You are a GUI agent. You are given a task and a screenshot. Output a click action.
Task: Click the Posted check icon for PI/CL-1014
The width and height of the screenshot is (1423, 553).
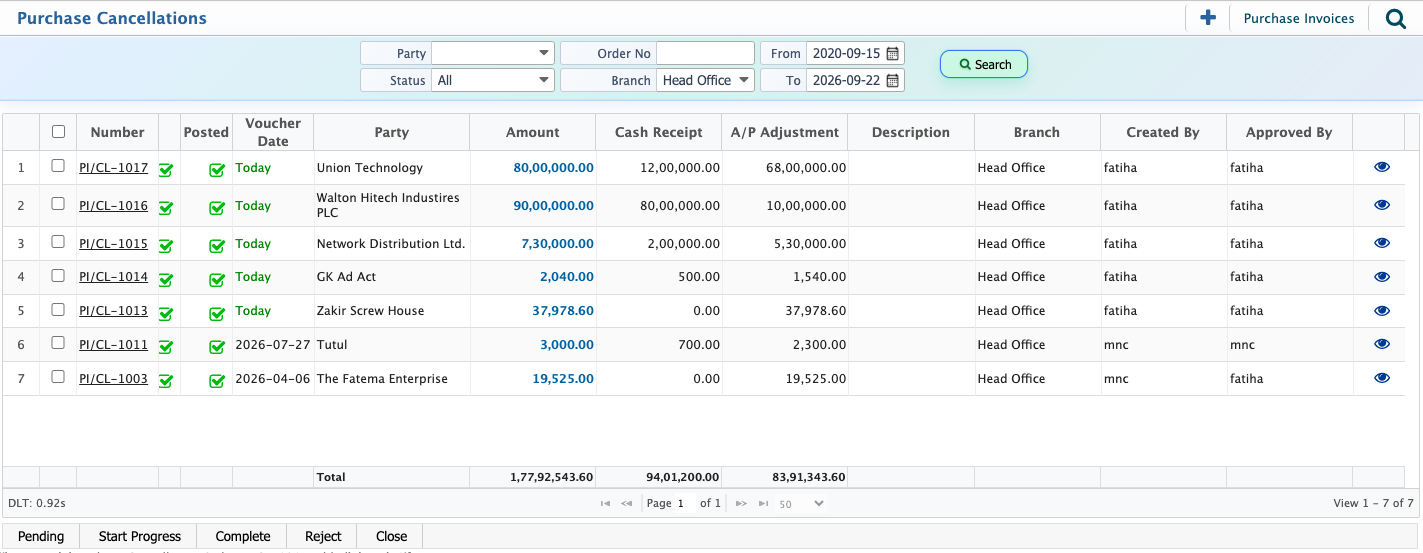pos(217,280)
